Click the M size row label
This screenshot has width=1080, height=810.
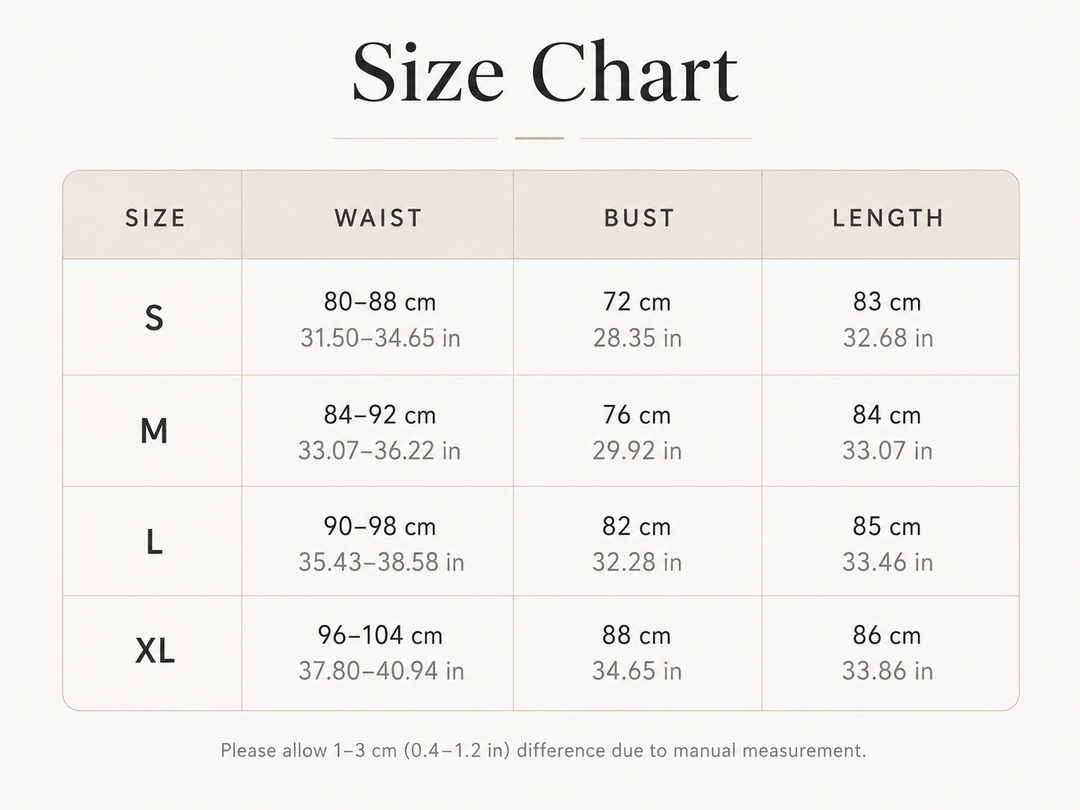point(154,431)
